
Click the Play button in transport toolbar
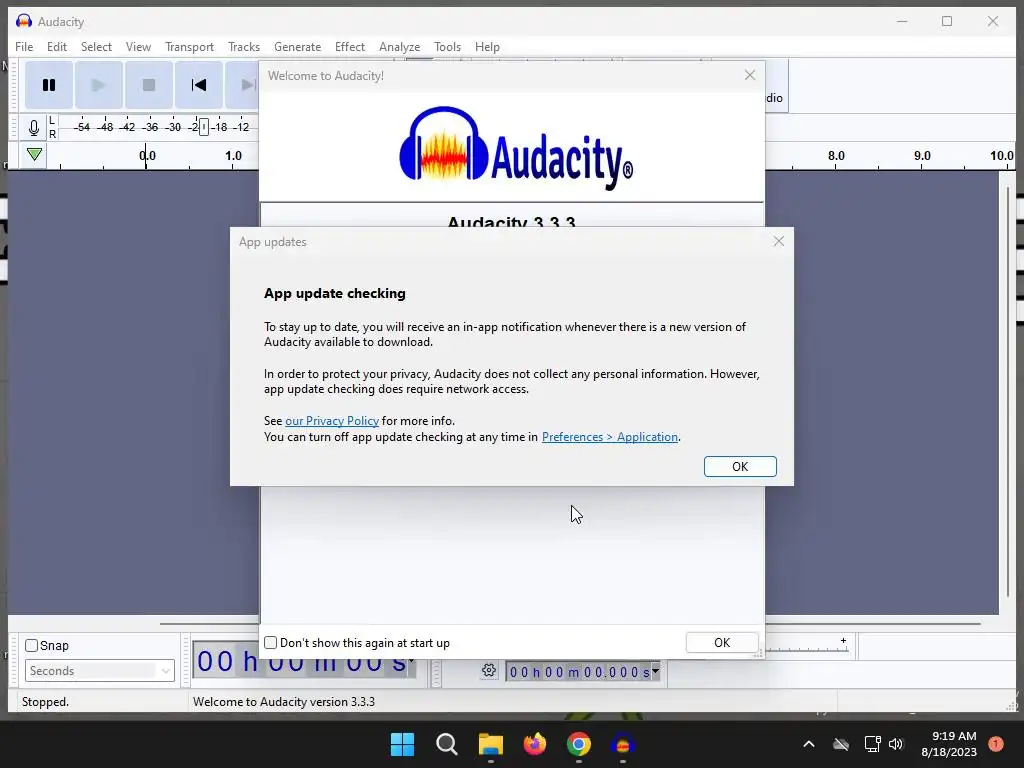coord(99,85)
